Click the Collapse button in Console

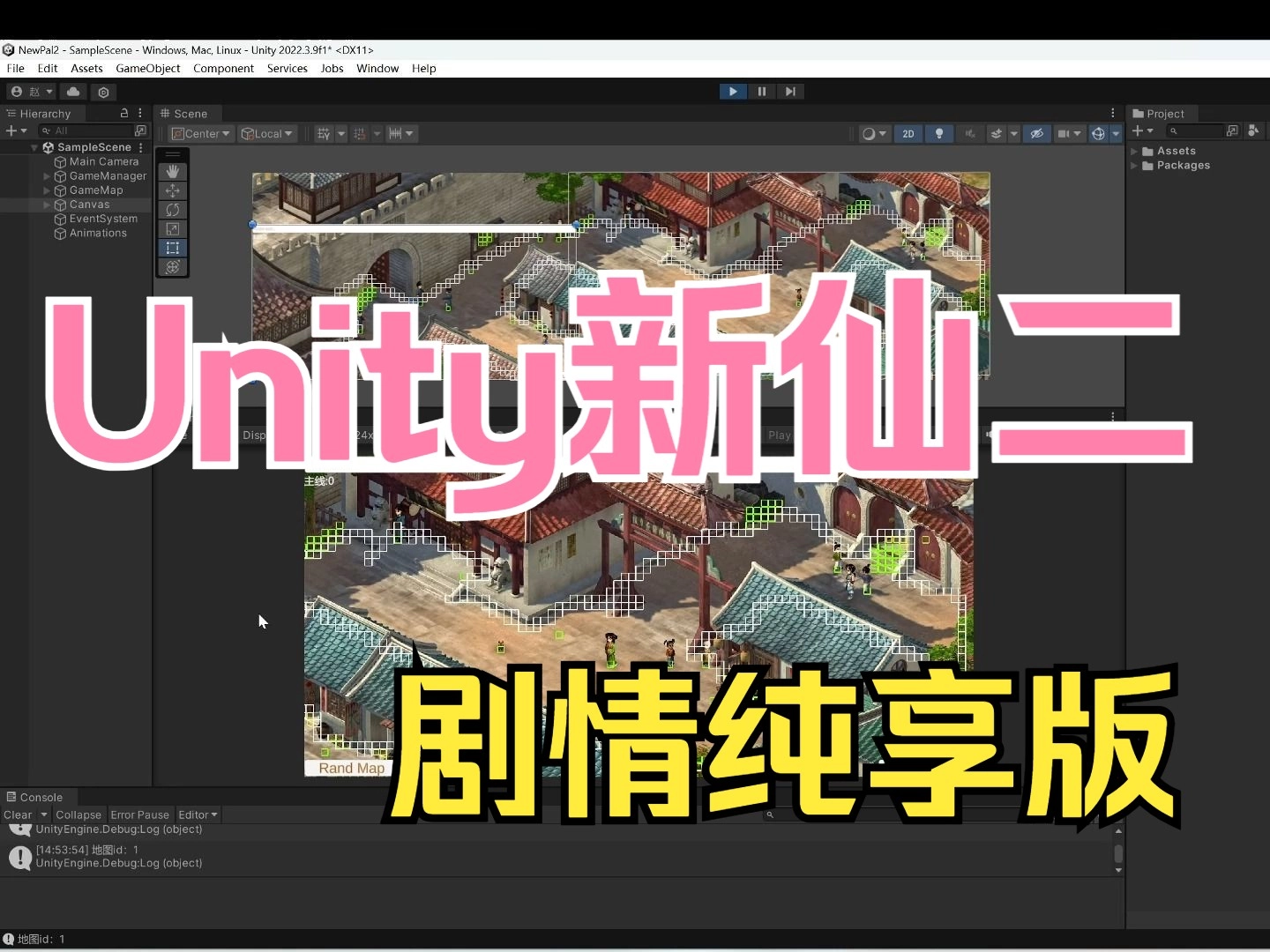[x=78, y=815]
